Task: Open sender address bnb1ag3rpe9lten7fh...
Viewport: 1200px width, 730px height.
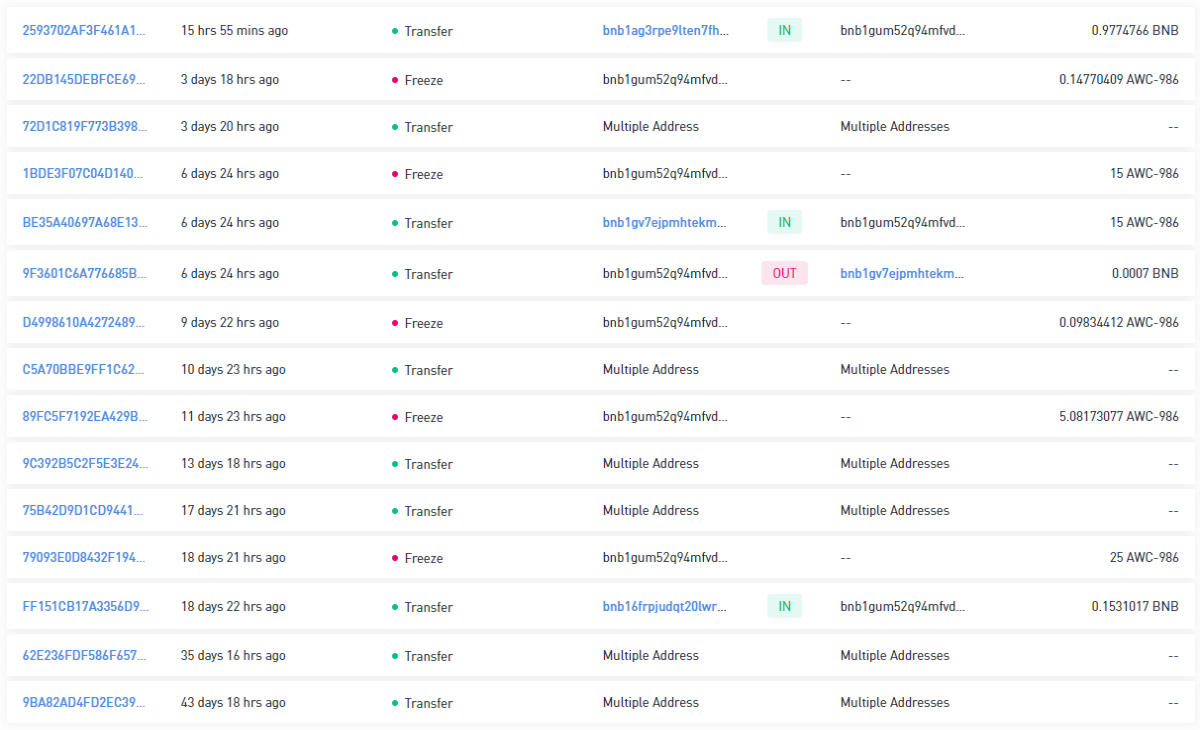Action: pyautogui.click(x=666, y=31)
